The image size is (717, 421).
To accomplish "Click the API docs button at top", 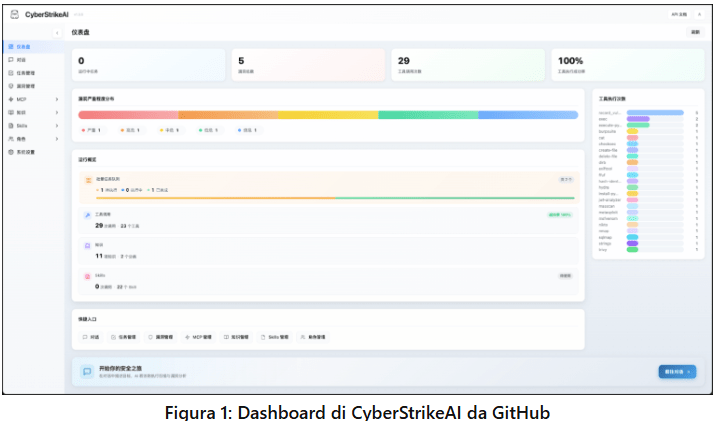I will (x=680, y=14).
